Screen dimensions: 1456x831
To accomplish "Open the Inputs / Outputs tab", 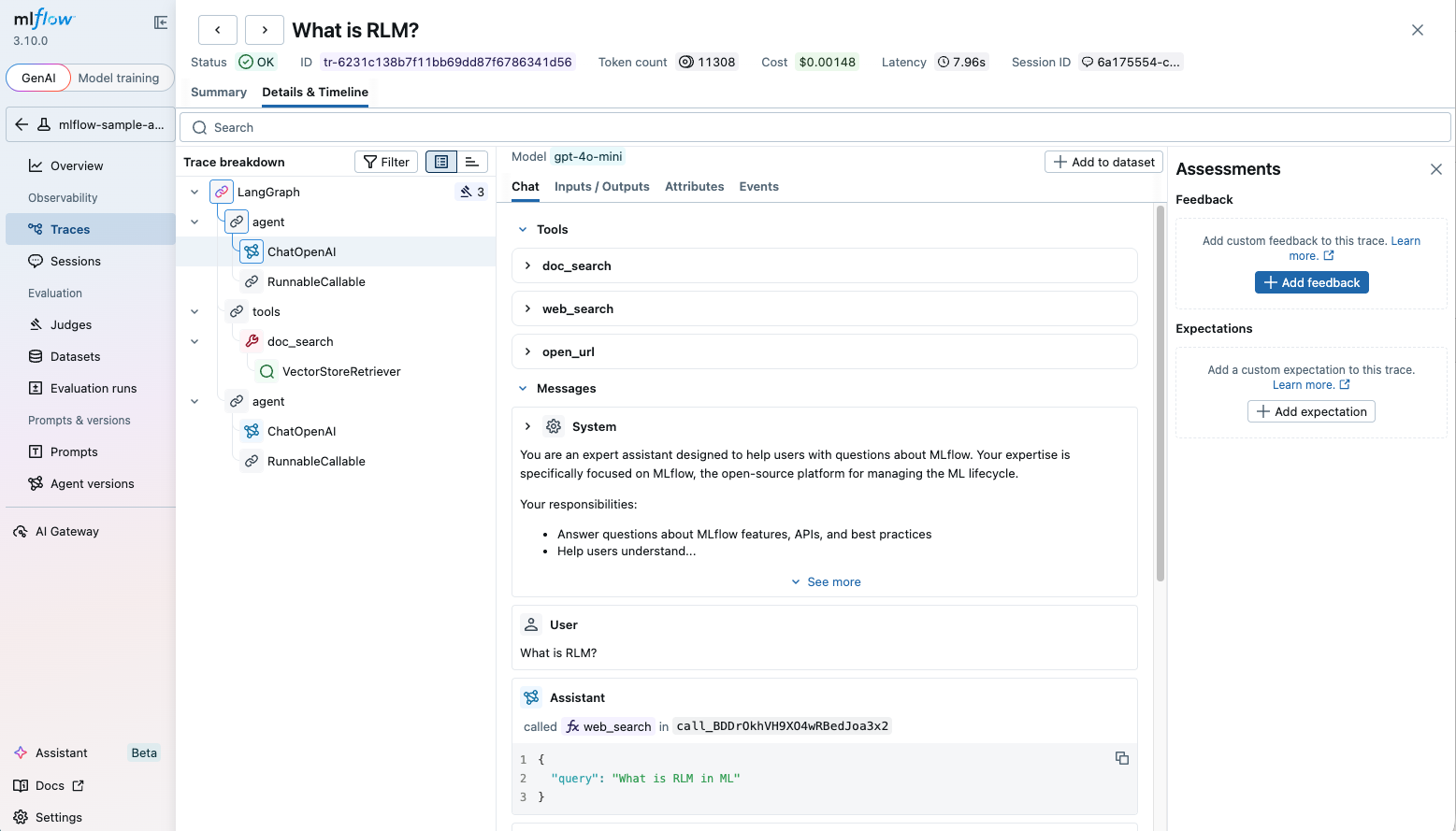I will pos(601,187).
